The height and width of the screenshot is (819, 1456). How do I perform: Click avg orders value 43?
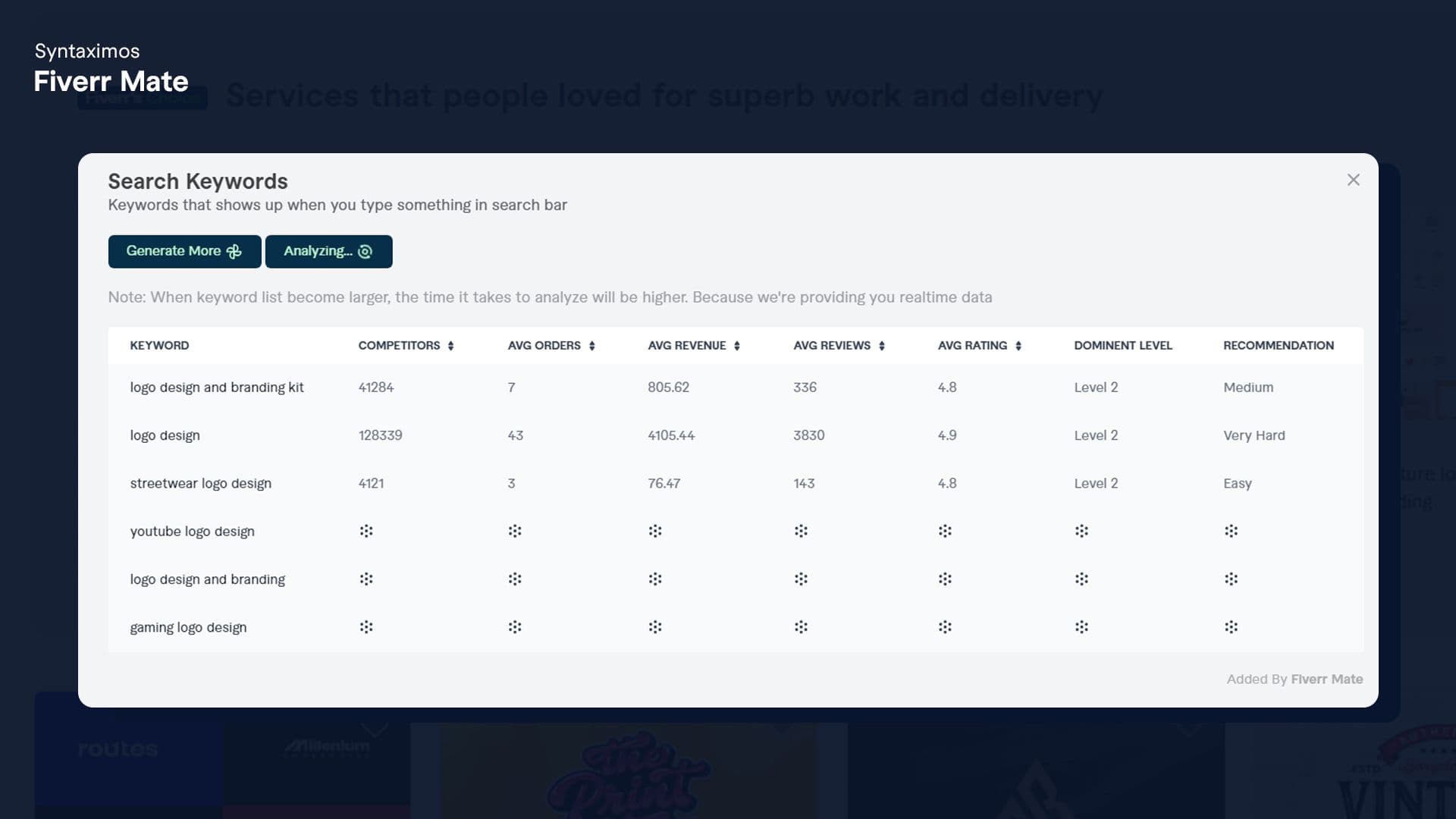[515, 435]
